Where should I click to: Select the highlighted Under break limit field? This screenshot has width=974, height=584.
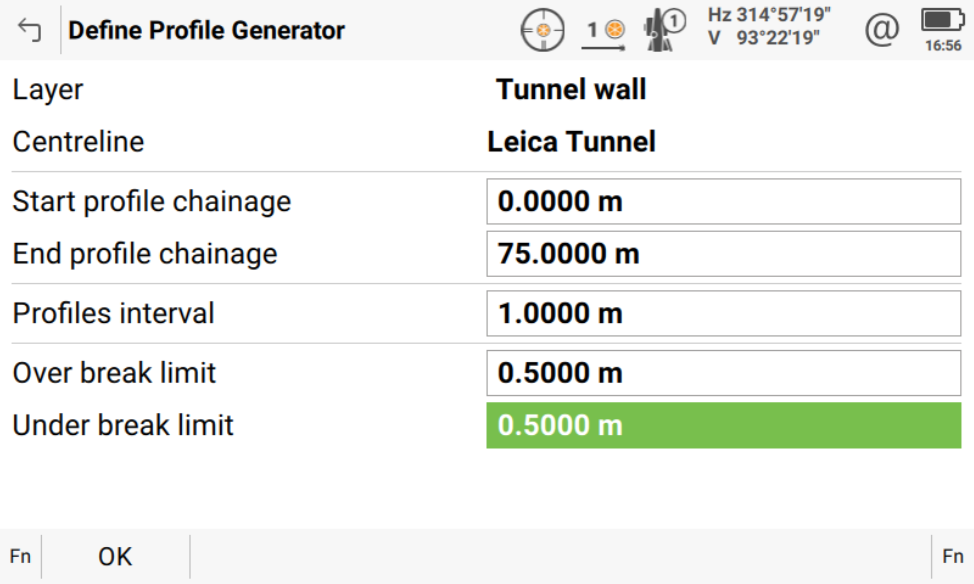(723, 426)
